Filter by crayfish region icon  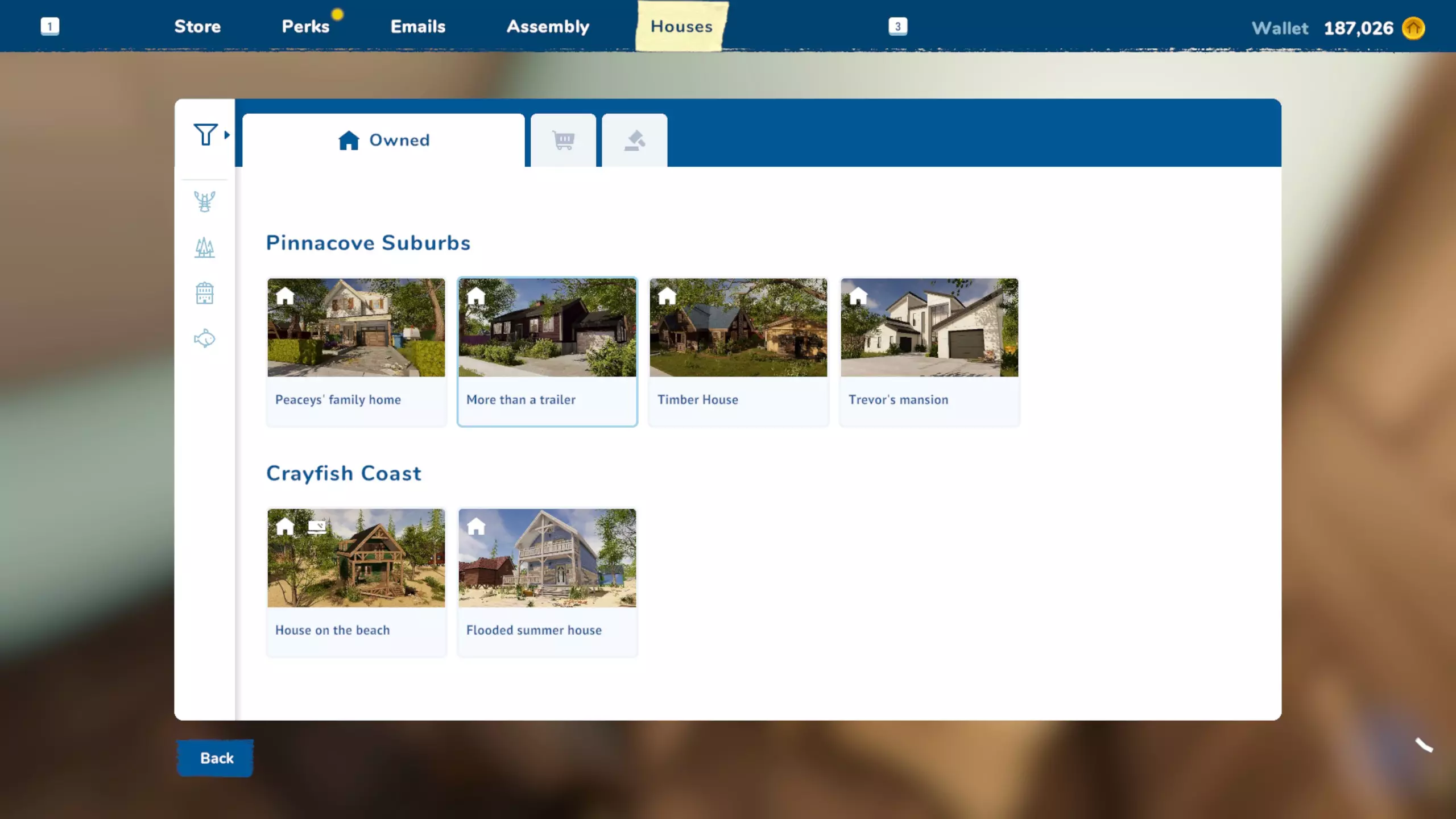(x=205, y=201)
